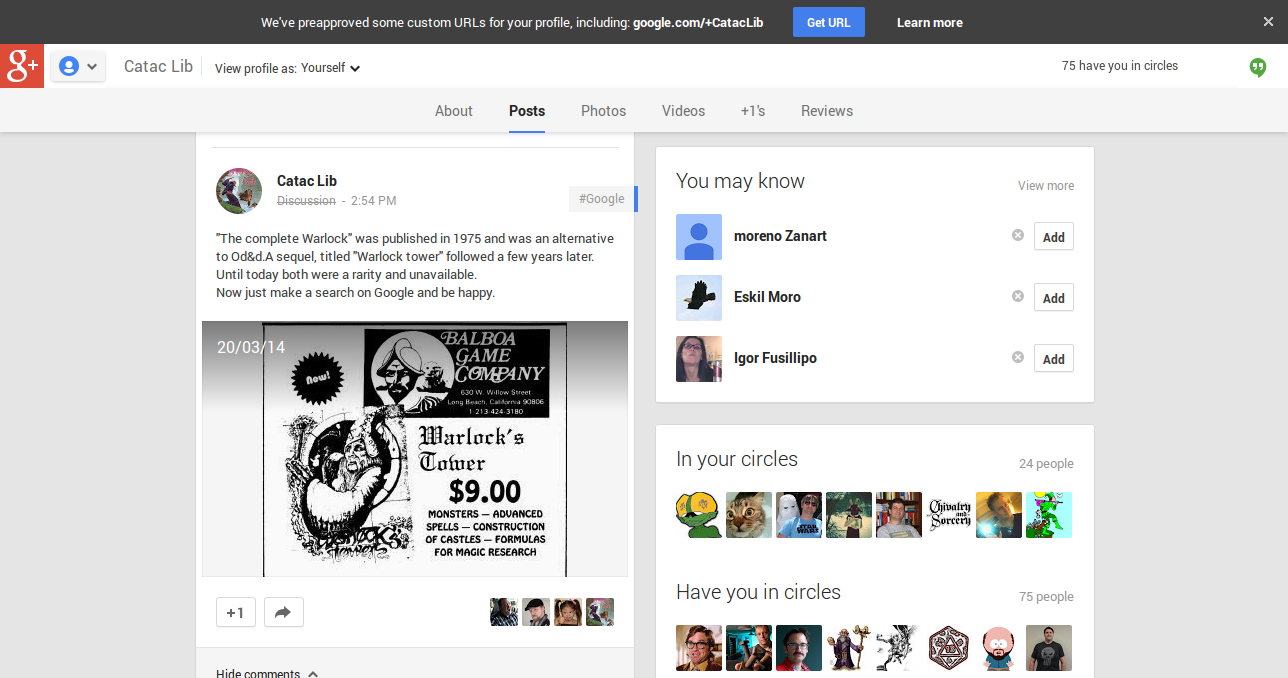Share the post with the arrow icon
This screenshot has width=1288, height=678.
[284, 613]
